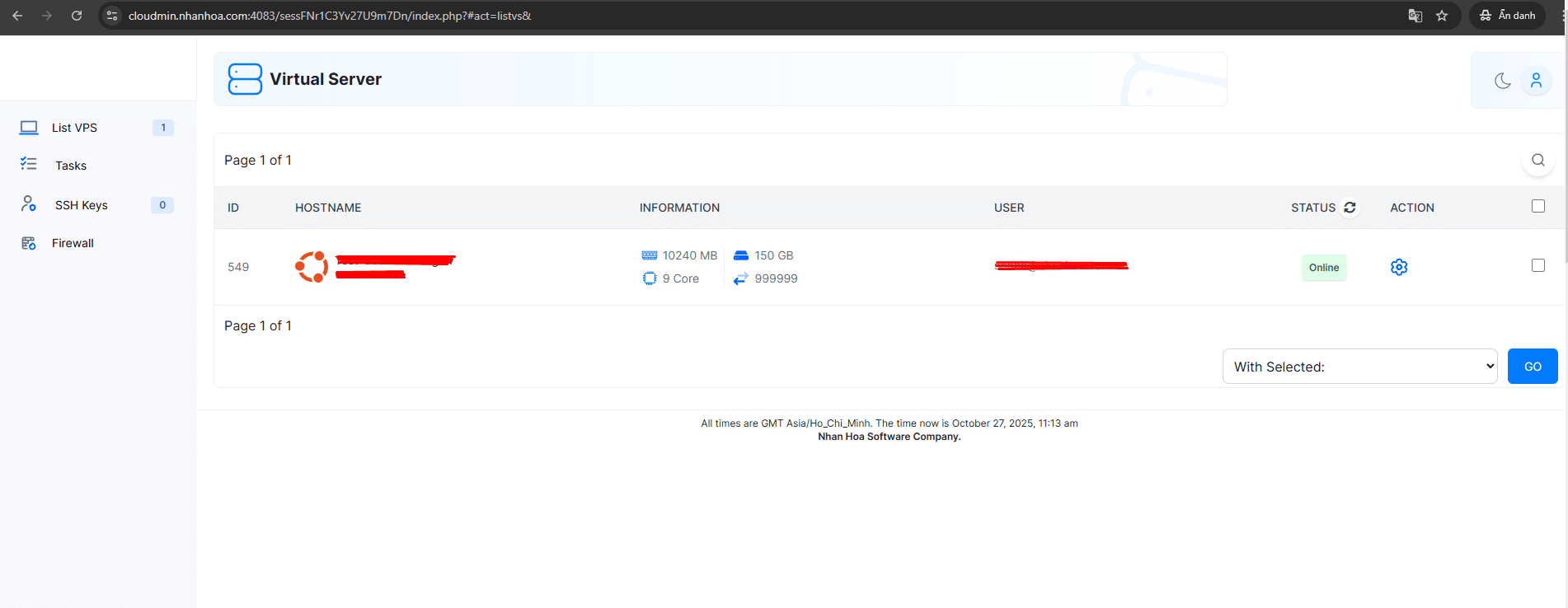Go to SSH Keys section

(81, 205)
